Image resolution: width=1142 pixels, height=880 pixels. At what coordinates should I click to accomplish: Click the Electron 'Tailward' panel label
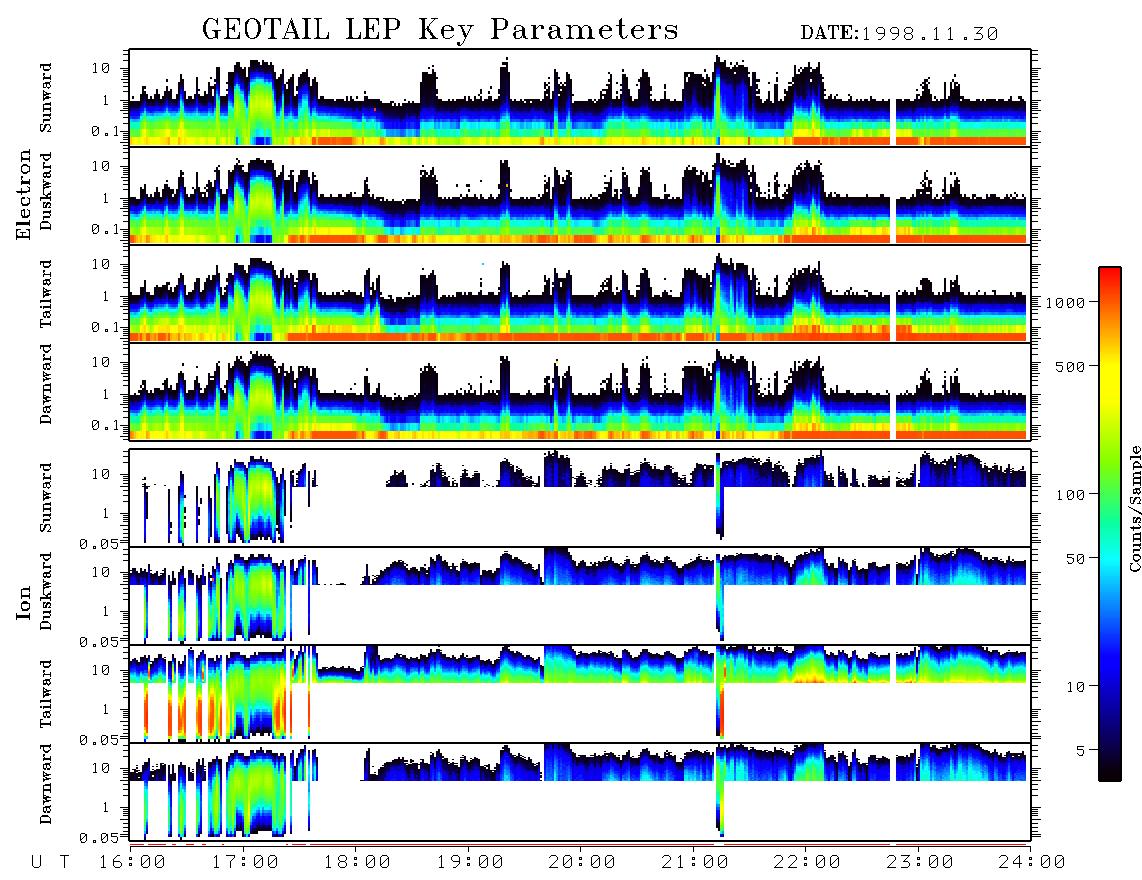(x=46, y=294)
